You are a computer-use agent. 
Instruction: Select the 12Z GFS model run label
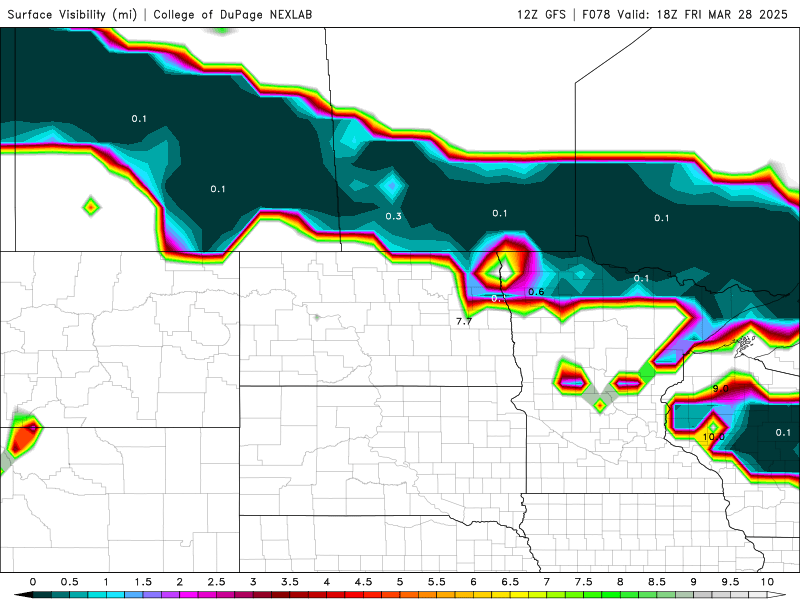[541, 14]
